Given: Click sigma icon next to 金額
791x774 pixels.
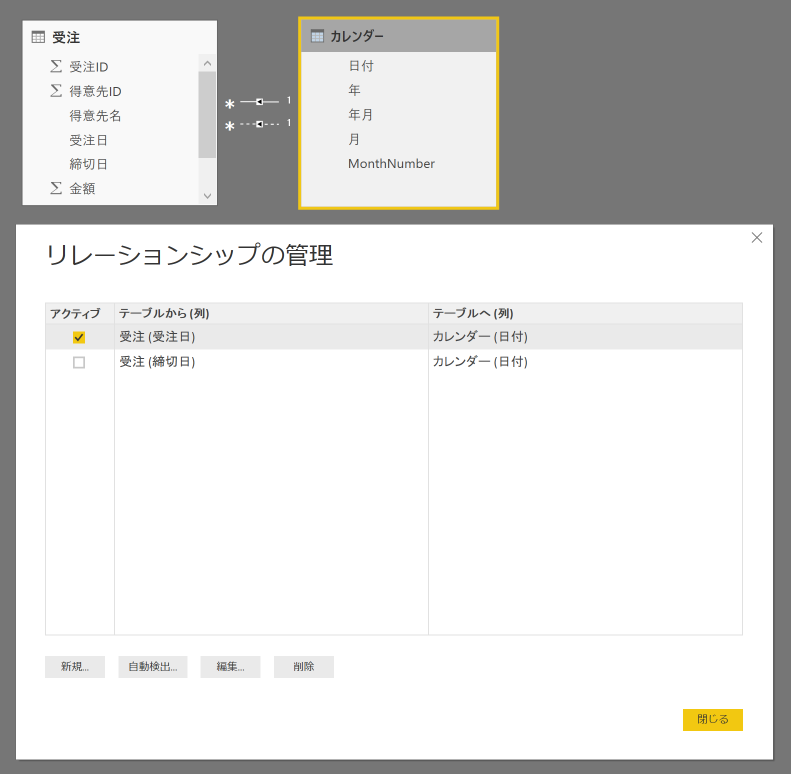Looking at the screenshot, I should tap(56, 188).
